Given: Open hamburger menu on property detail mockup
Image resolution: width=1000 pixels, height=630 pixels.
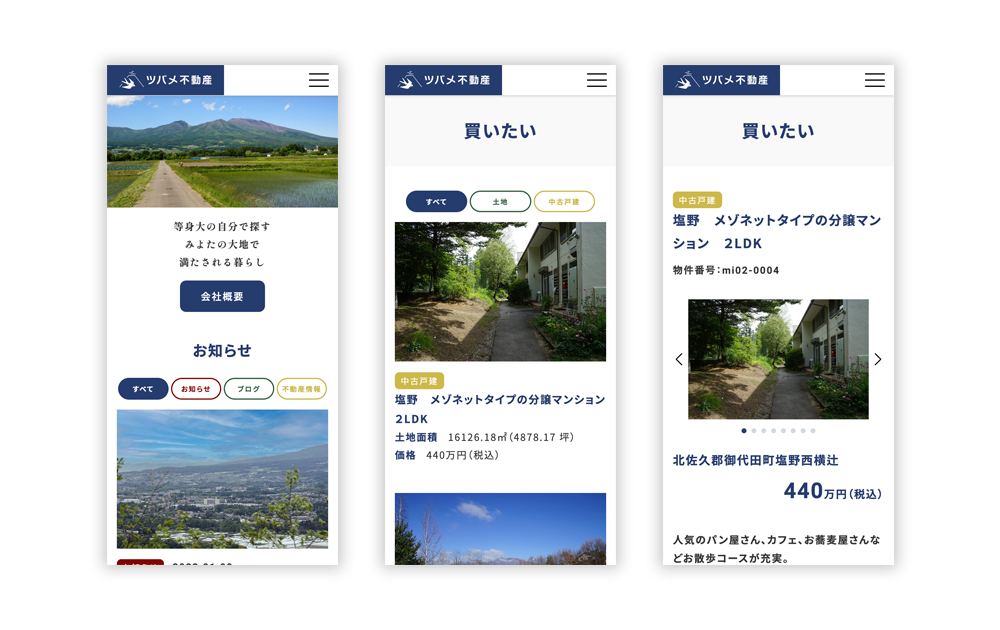Looking at the screenshot, I should tap(875, 80).
